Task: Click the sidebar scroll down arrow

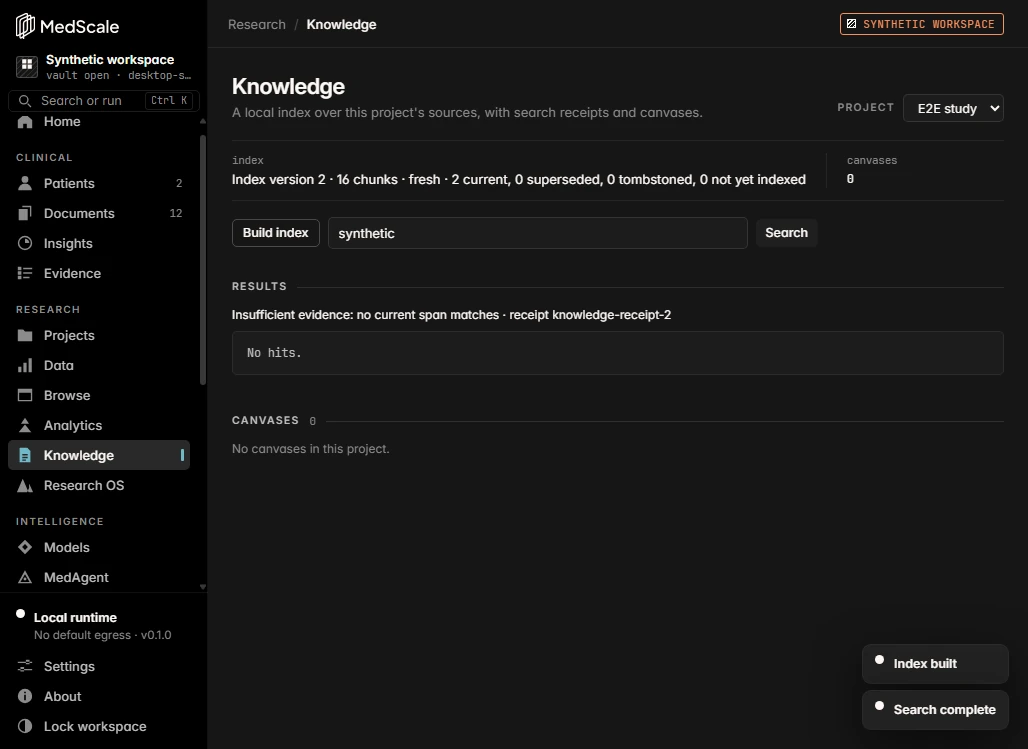Action: coord(203,587)
